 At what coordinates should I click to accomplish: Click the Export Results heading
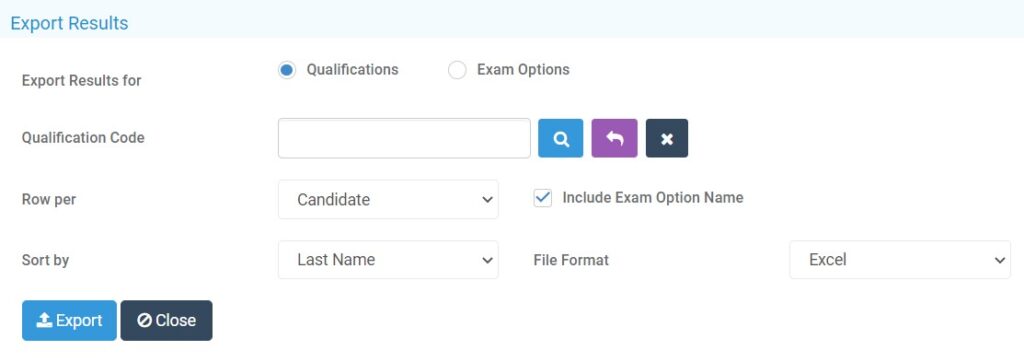(x=69, y=24)
